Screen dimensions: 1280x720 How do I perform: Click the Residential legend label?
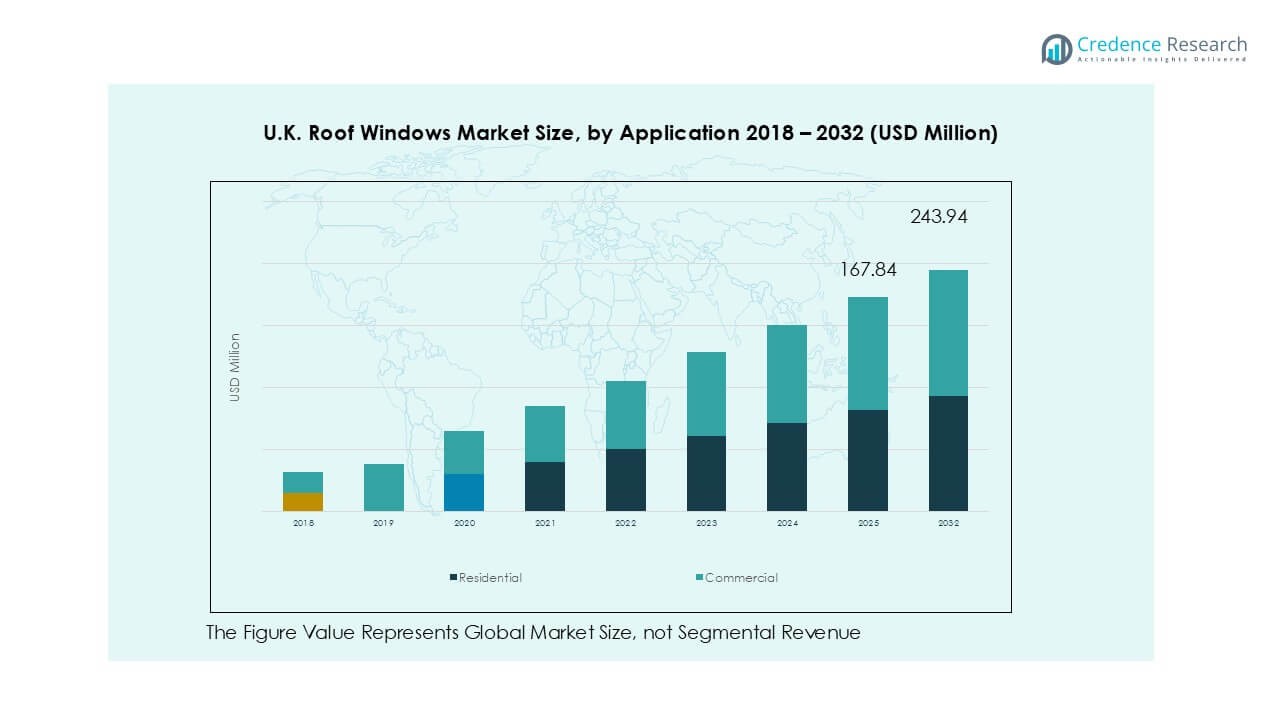[x=490, y=578]
